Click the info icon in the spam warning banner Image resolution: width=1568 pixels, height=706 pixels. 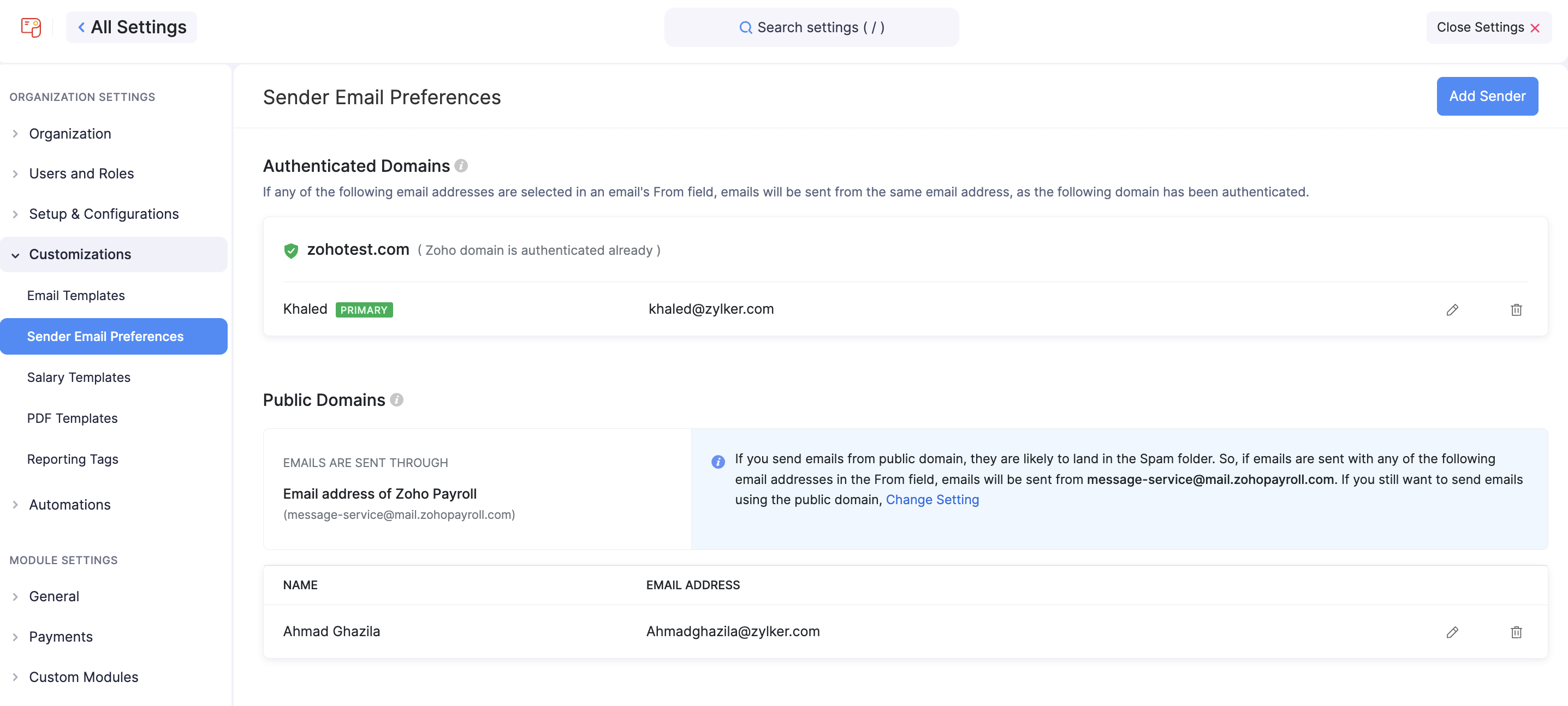(x=718, y=462)
